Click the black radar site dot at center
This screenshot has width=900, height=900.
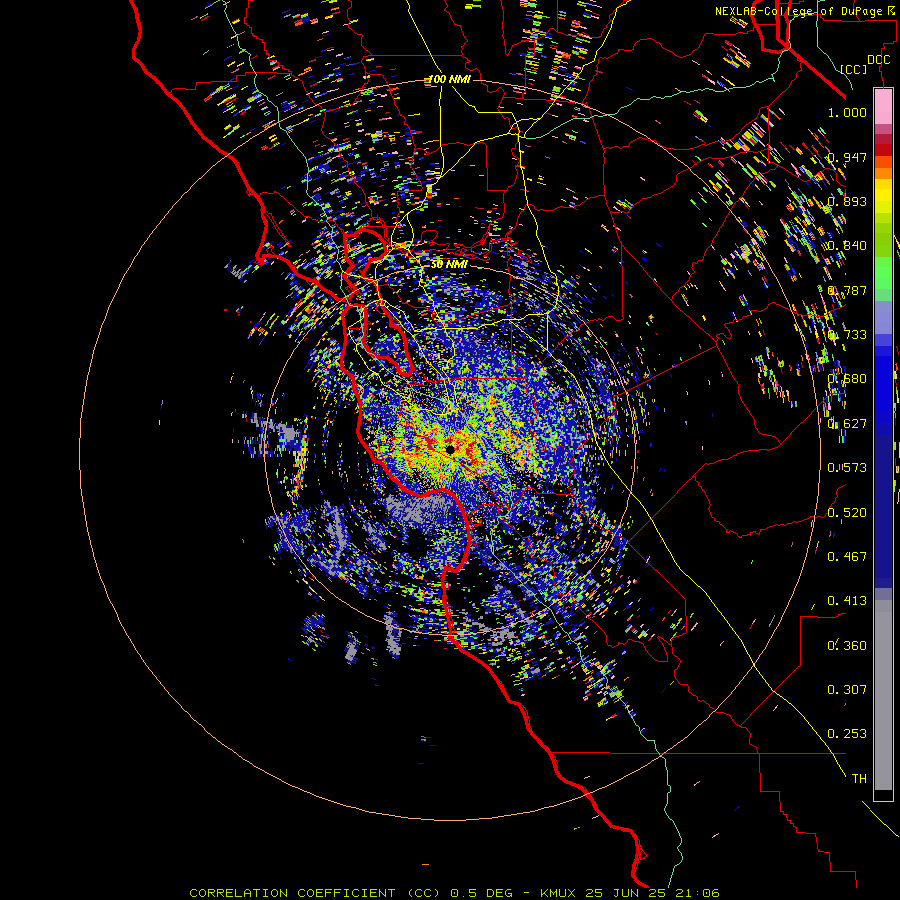coord(450,449)
